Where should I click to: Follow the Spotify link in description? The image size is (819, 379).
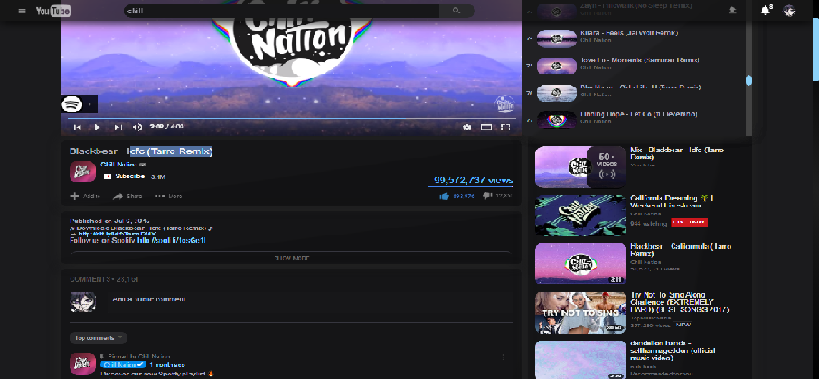point(172,240)
